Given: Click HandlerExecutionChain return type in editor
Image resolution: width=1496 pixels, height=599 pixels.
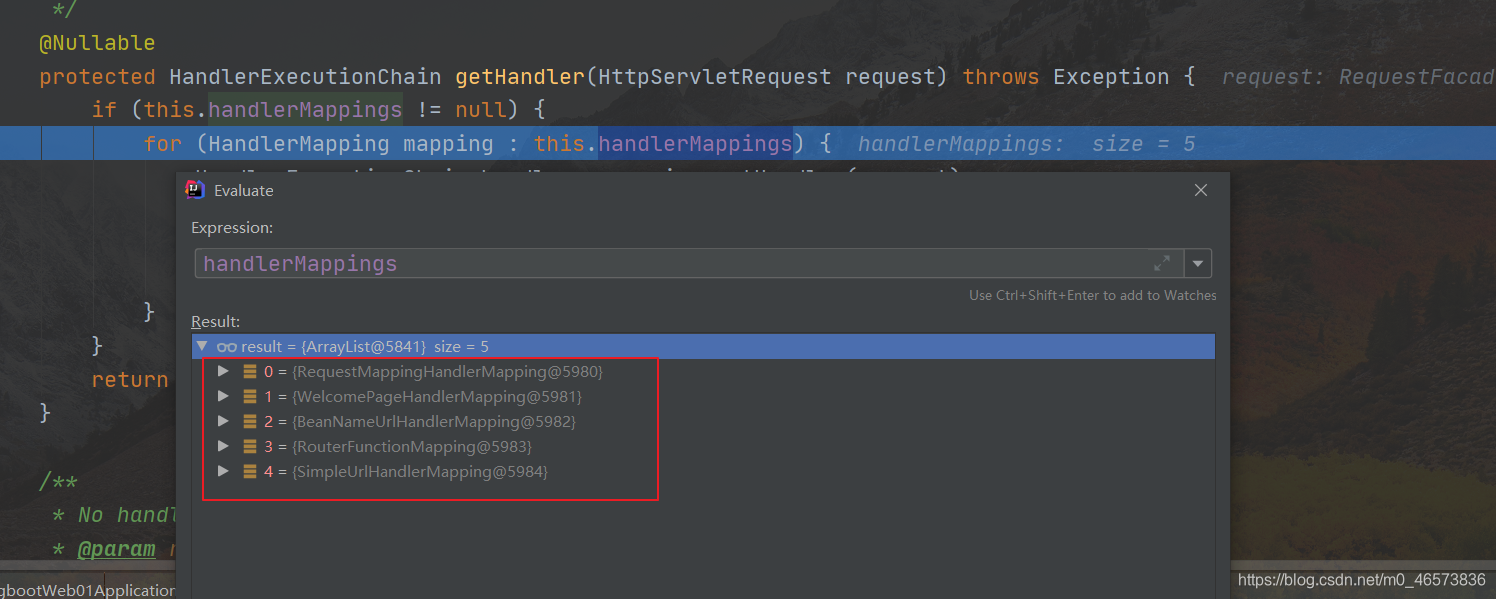Looking at the screenshot, I should pos(305,77).
